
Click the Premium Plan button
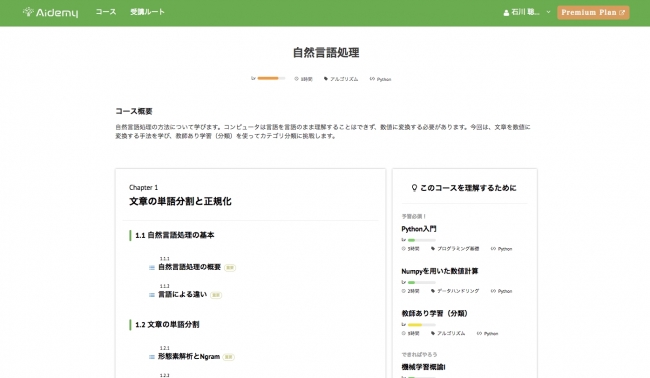[593, 12]
